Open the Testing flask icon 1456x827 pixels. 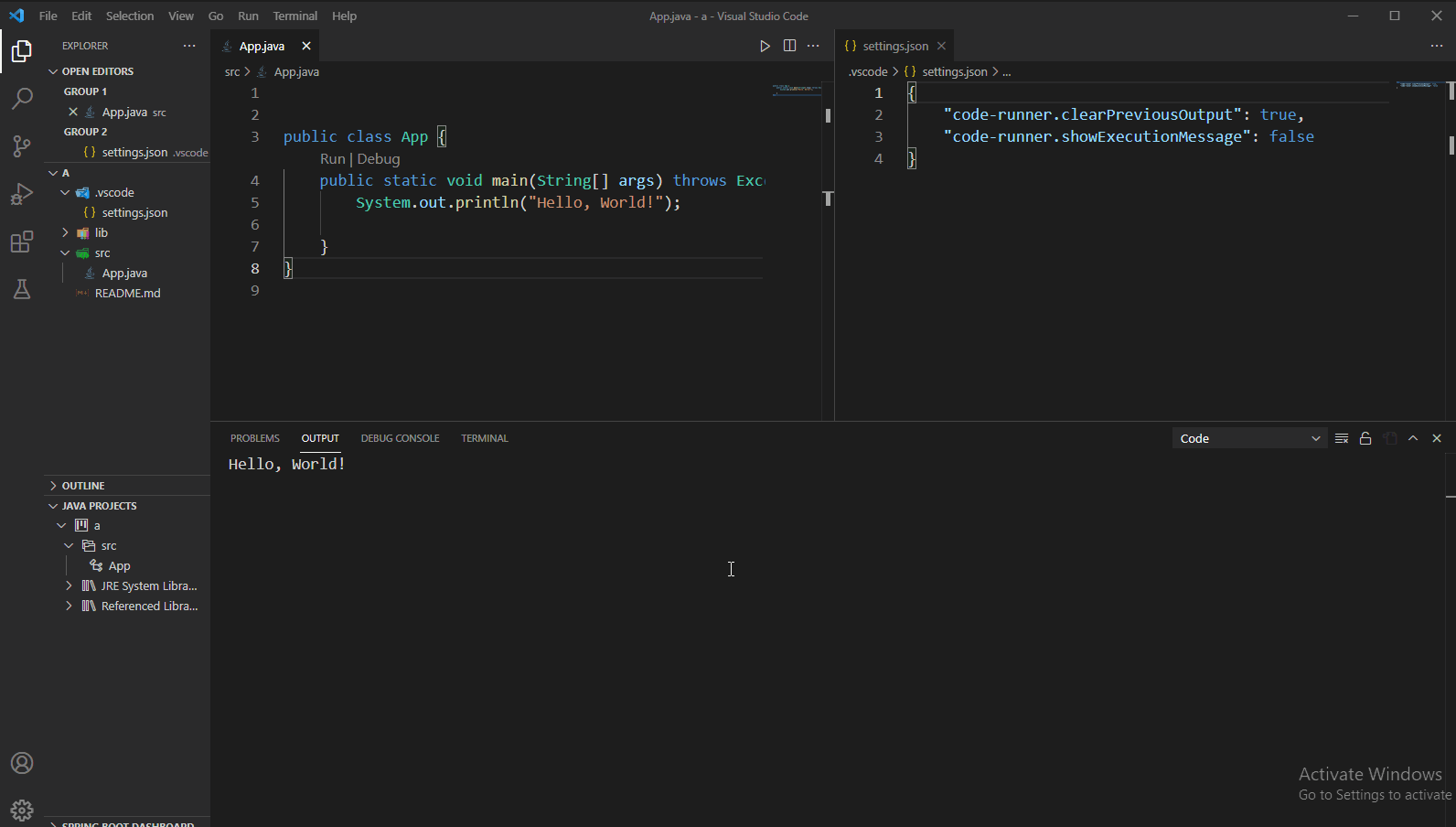coord(22,289)
